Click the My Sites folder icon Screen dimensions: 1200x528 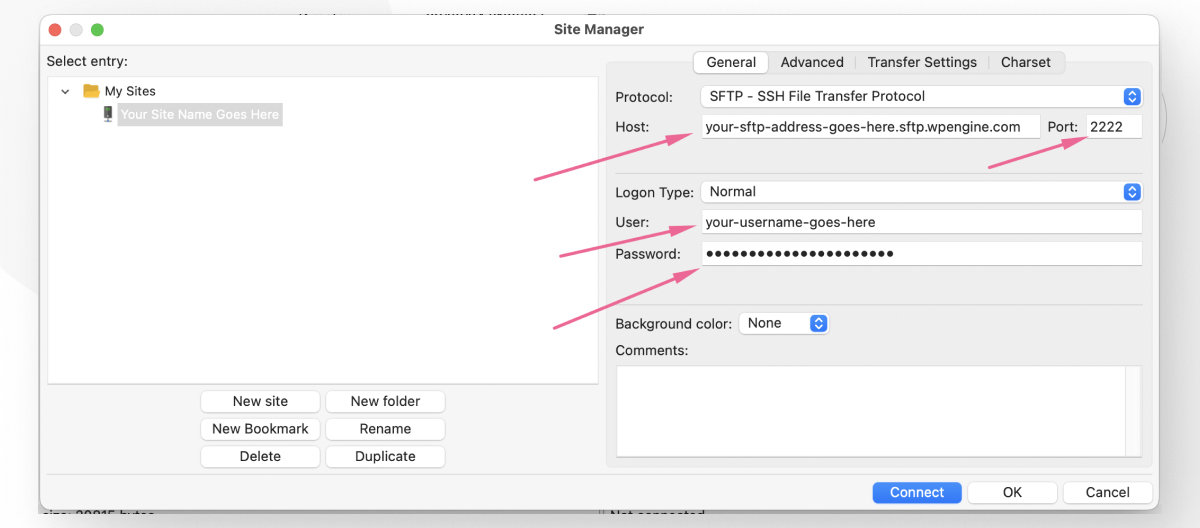[91, 91]
